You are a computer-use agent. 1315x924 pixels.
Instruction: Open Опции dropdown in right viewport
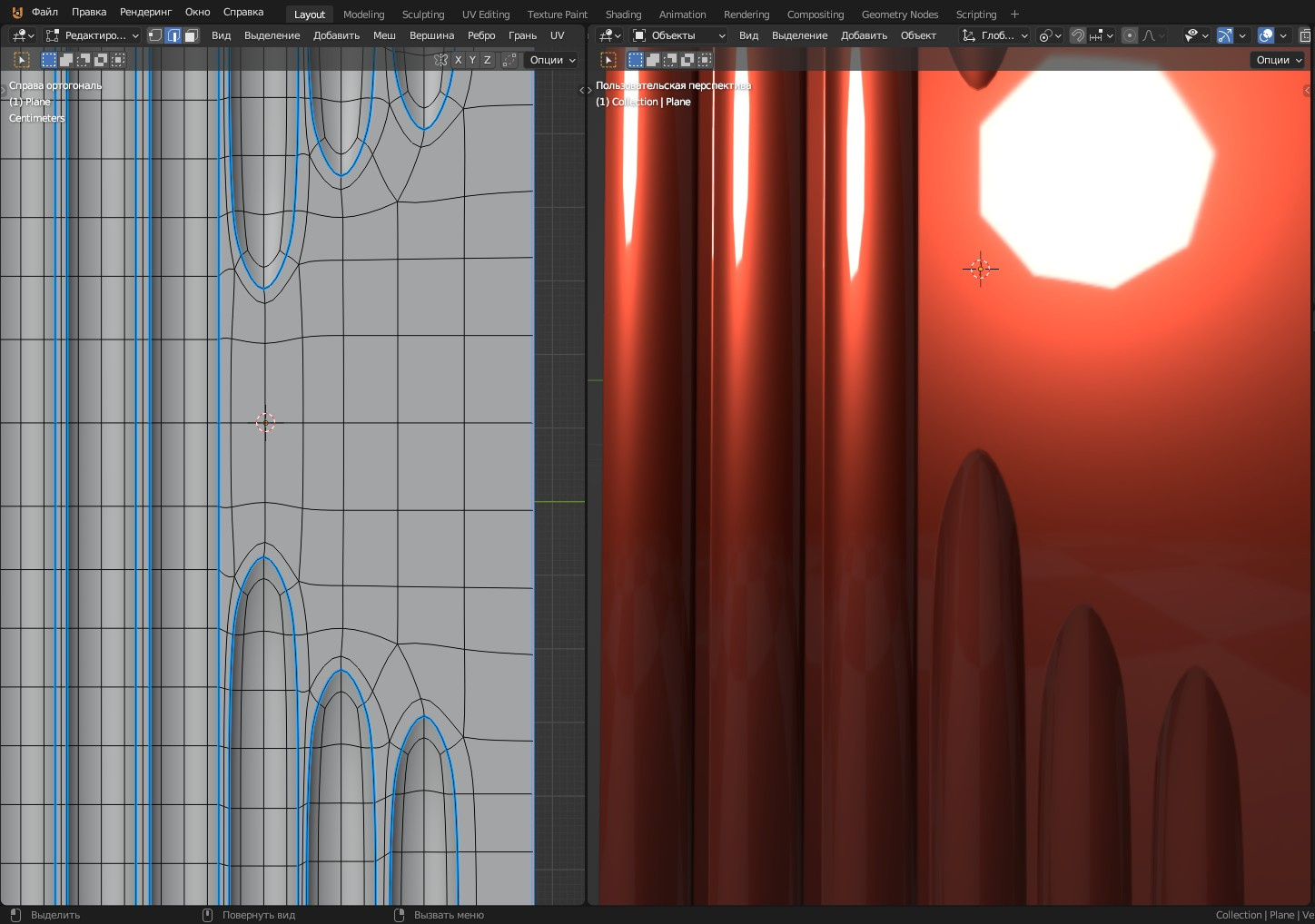(x=1279, y=60)
